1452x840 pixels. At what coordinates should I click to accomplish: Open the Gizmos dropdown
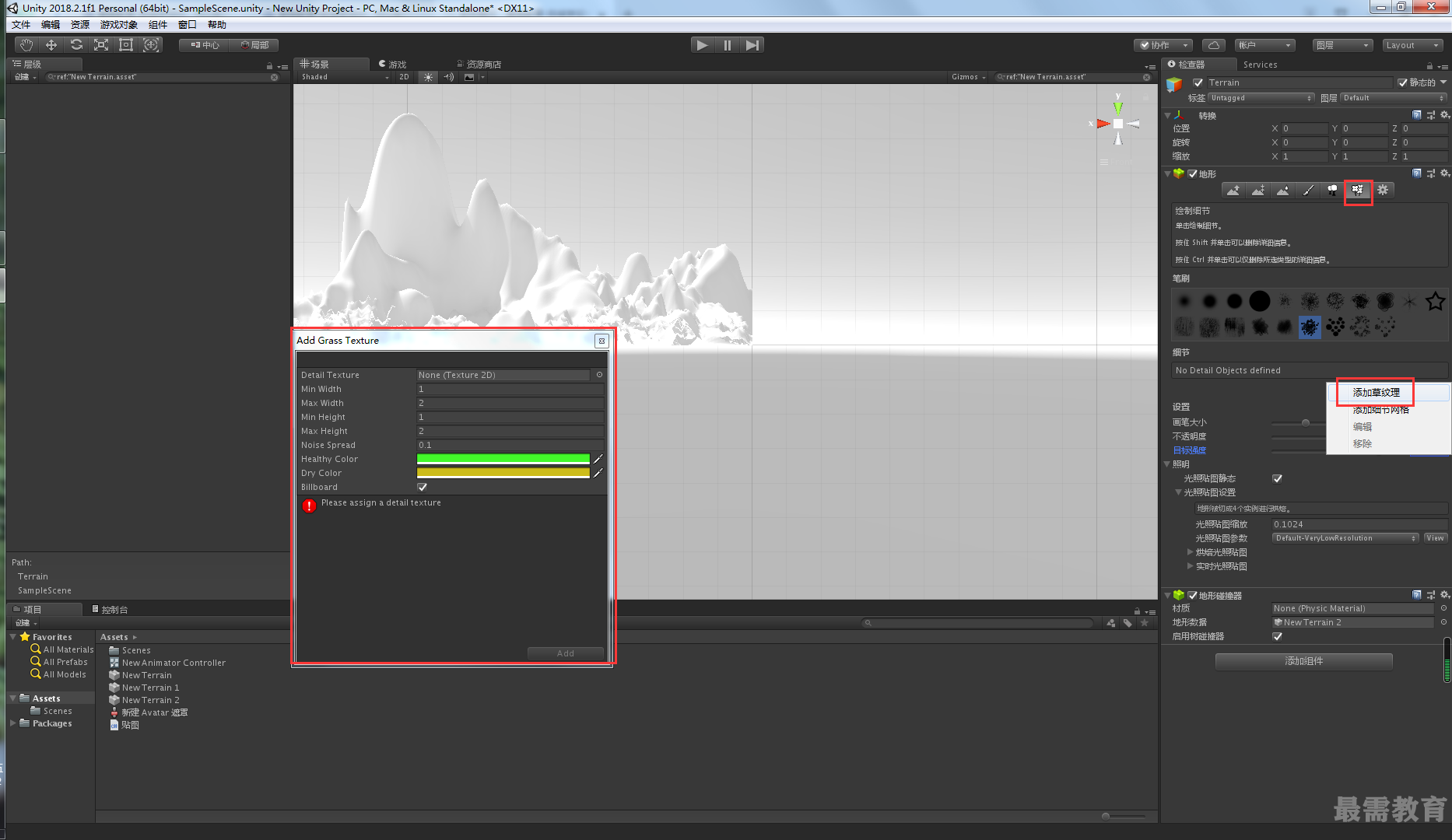click(x=969, y=77)
